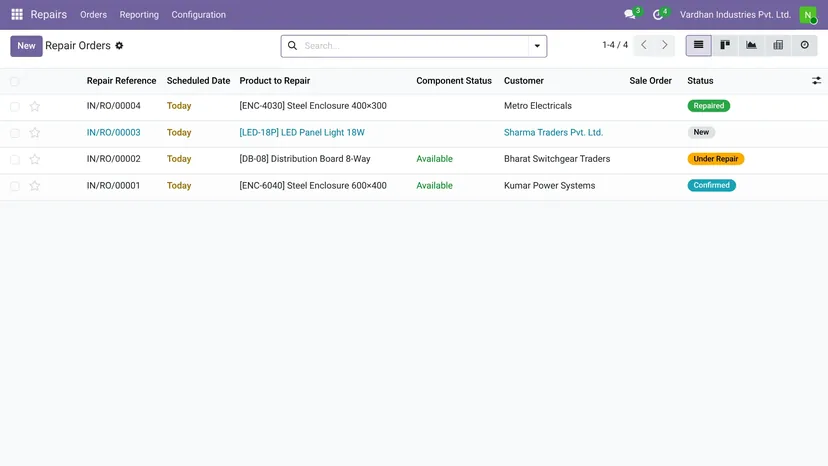Click Steel Enclosure 600×400 product cell
Screen dimensions: 828x466
[313, 185]
